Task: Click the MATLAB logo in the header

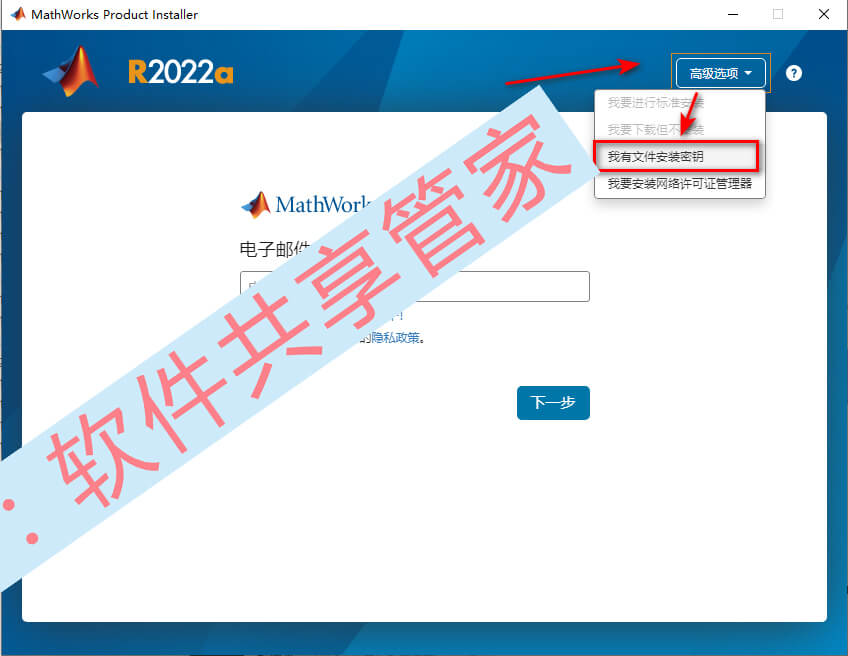Action: click(x=71, y=71)
